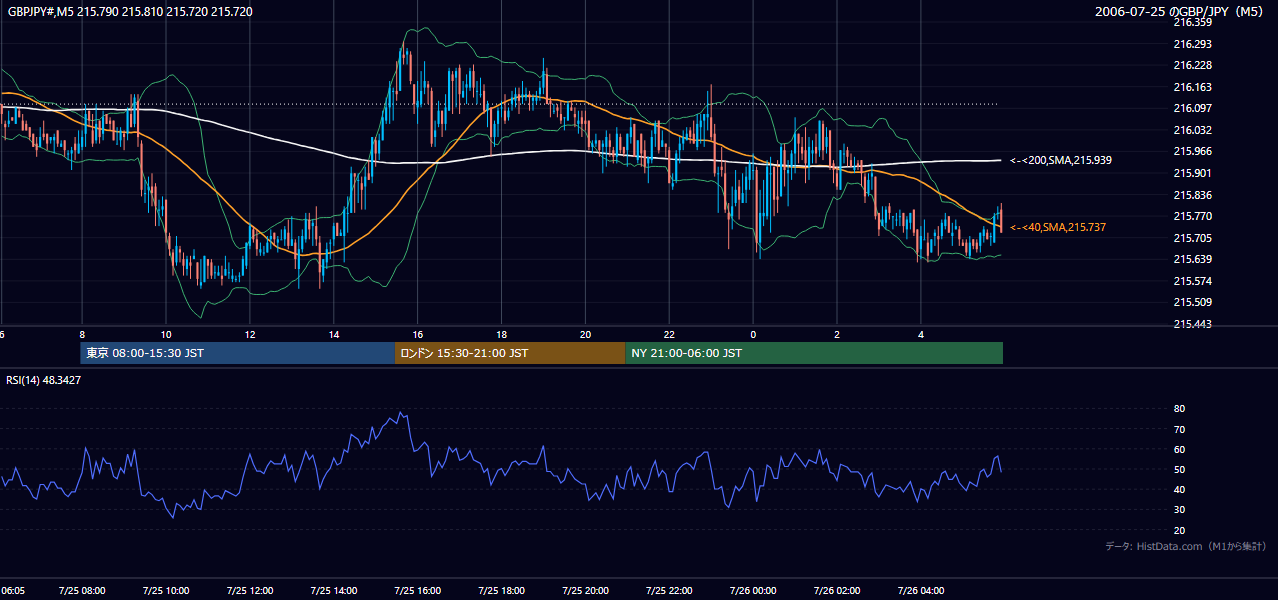
Task: Click price axis value 216.097
Action: tap(1192, 108)
